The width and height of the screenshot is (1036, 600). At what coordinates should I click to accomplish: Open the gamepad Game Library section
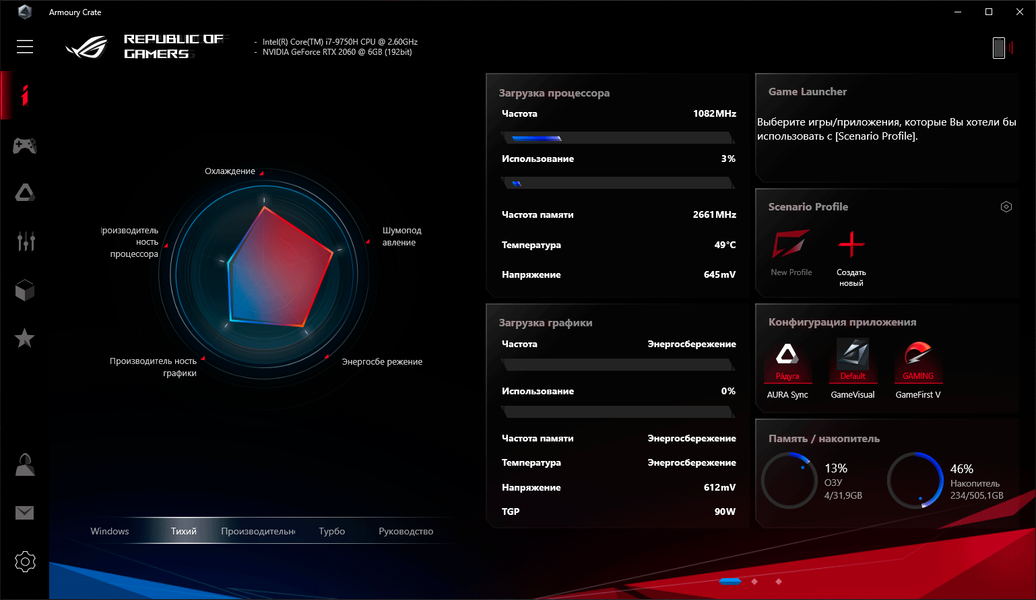(25, 145)
